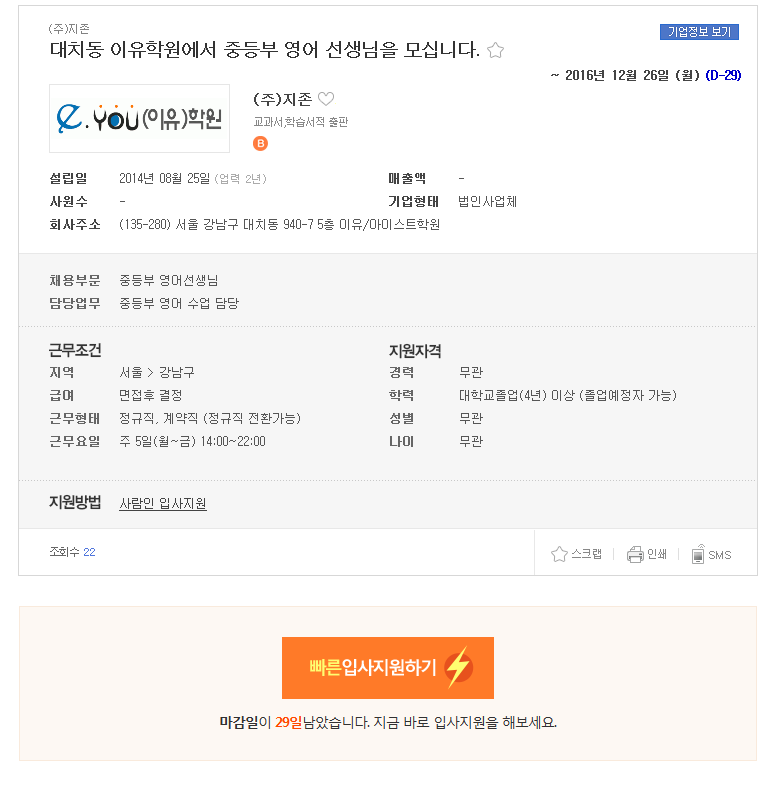Screen dimensions: 770x786
Task: Click the SMS phone icon
Action: tap(698, 554)
